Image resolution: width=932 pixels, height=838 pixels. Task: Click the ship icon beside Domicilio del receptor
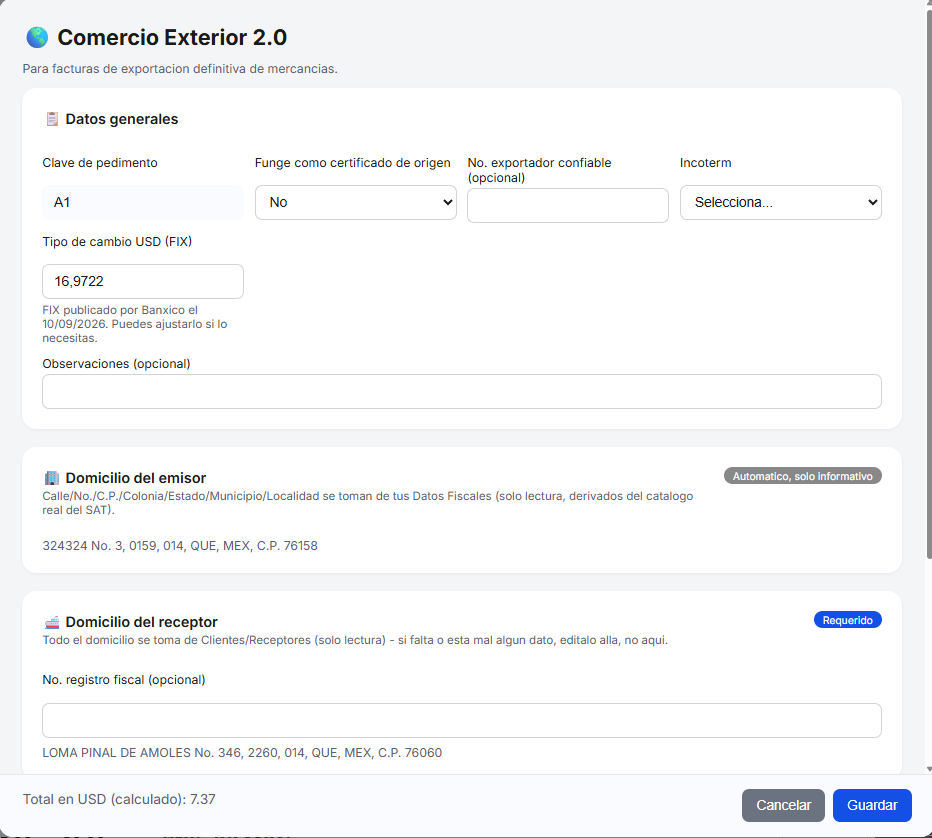(x=52, y=622)
